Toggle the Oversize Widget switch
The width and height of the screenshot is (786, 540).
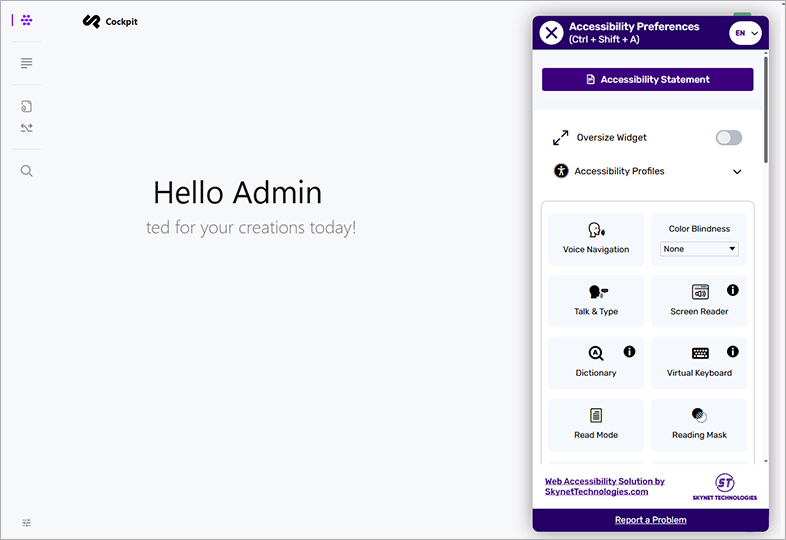click(728, 138)
